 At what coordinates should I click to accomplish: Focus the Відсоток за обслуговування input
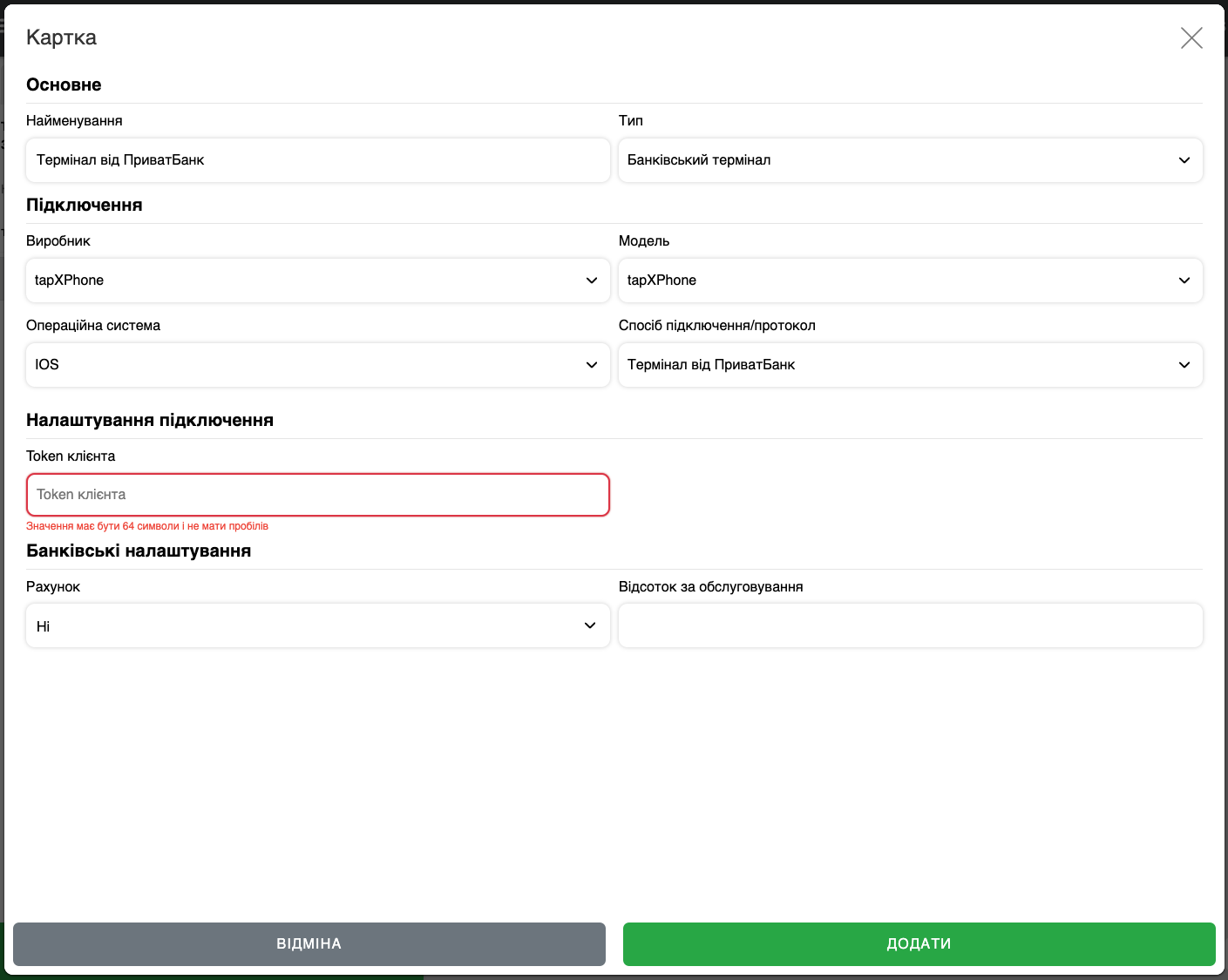[910, 626]
